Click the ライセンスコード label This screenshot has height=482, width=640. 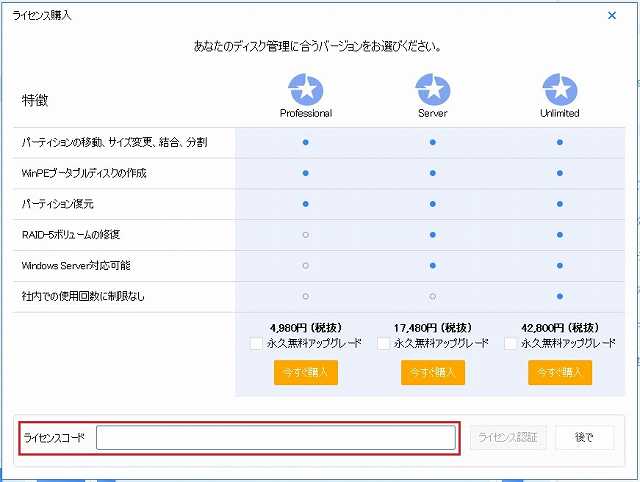(x=54, y=438)
